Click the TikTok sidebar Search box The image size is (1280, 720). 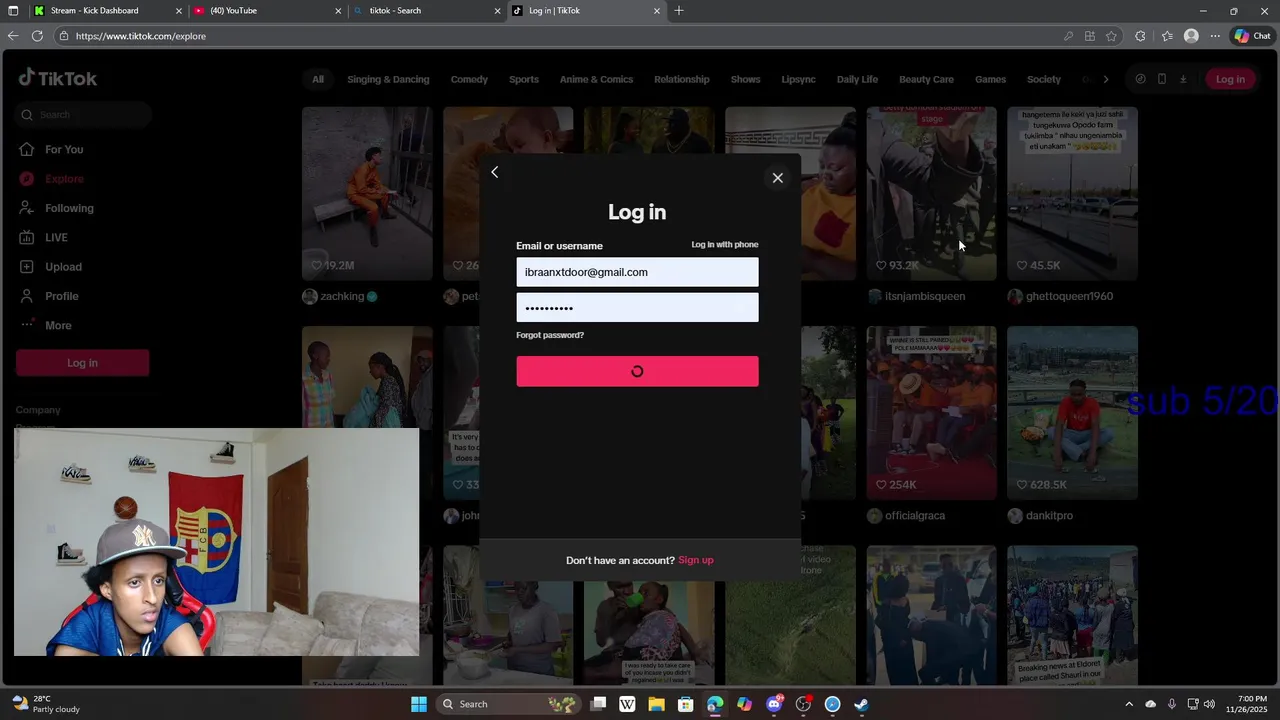click(84, 115)
